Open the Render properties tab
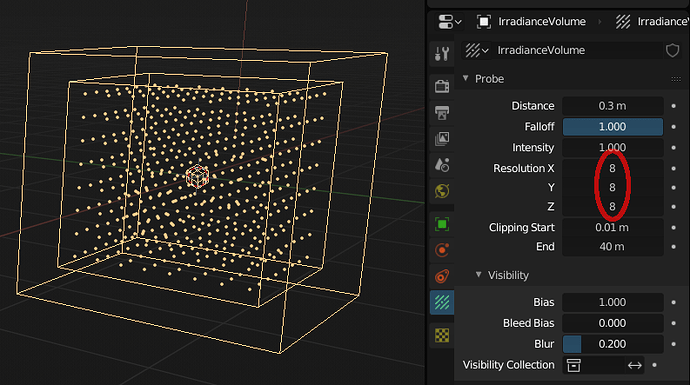 pyautogui.click(x=442, y=86)
